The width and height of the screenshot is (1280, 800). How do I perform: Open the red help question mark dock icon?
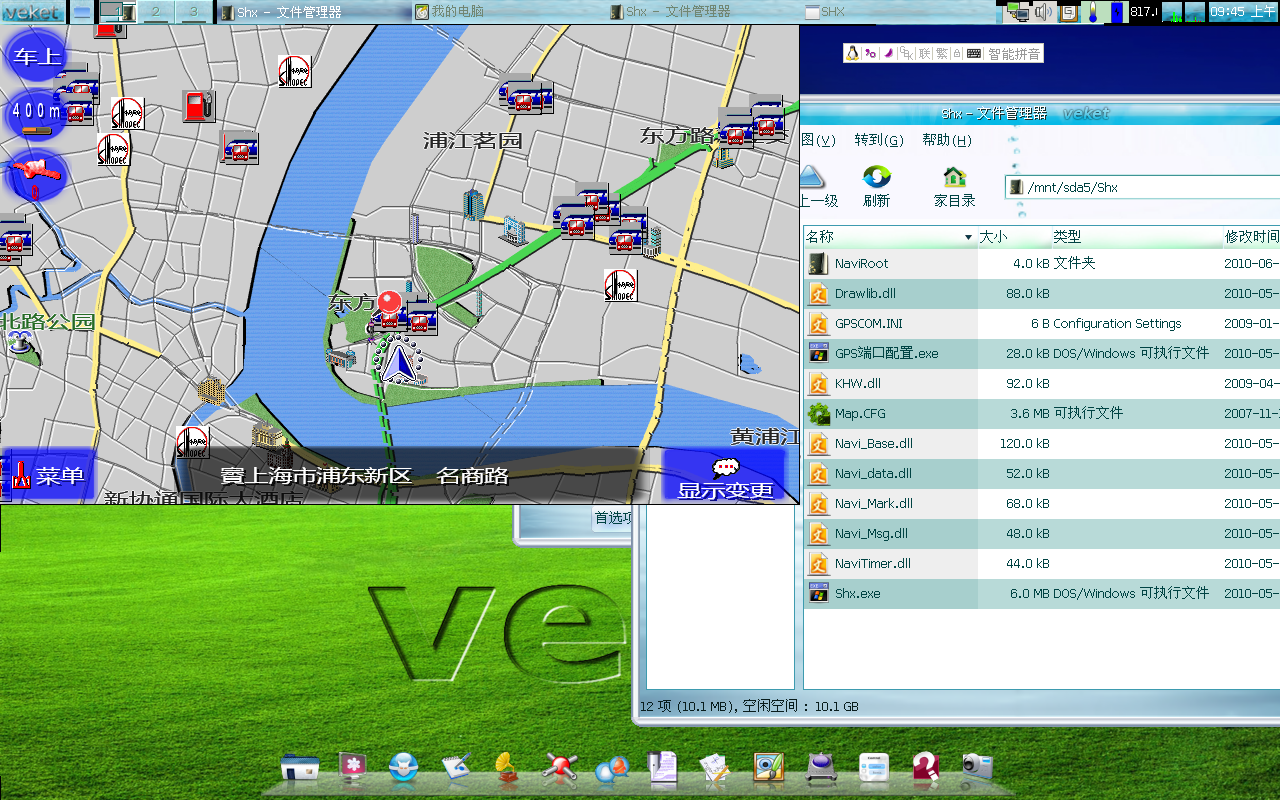(x=926, y=767)
